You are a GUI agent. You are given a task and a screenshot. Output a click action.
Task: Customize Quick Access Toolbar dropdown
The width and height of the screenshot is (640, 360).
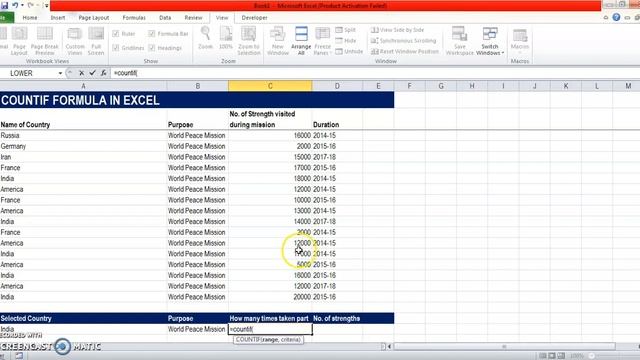[46, 5]
